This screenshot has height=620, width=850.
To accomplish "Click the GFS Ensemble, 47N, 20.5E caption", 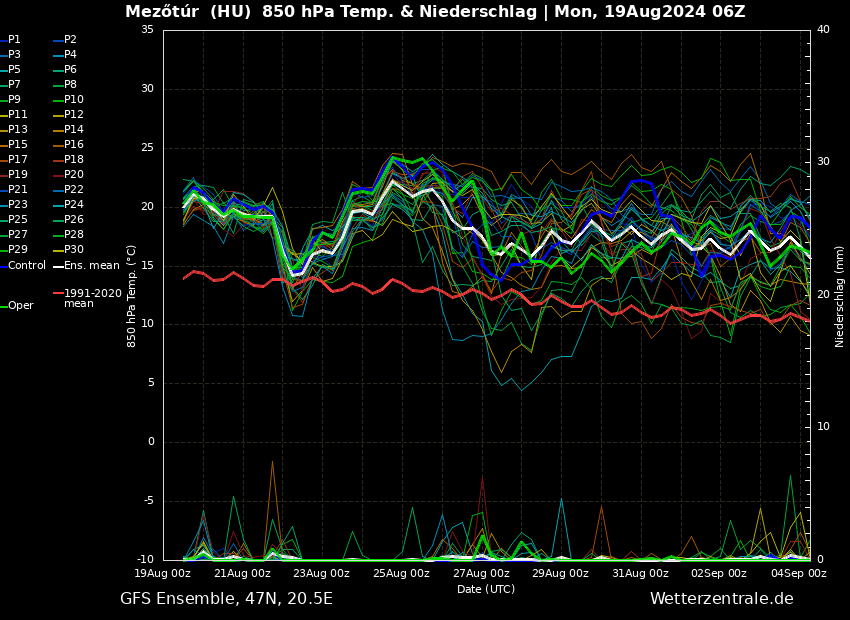I will click(x=226, y=599).
